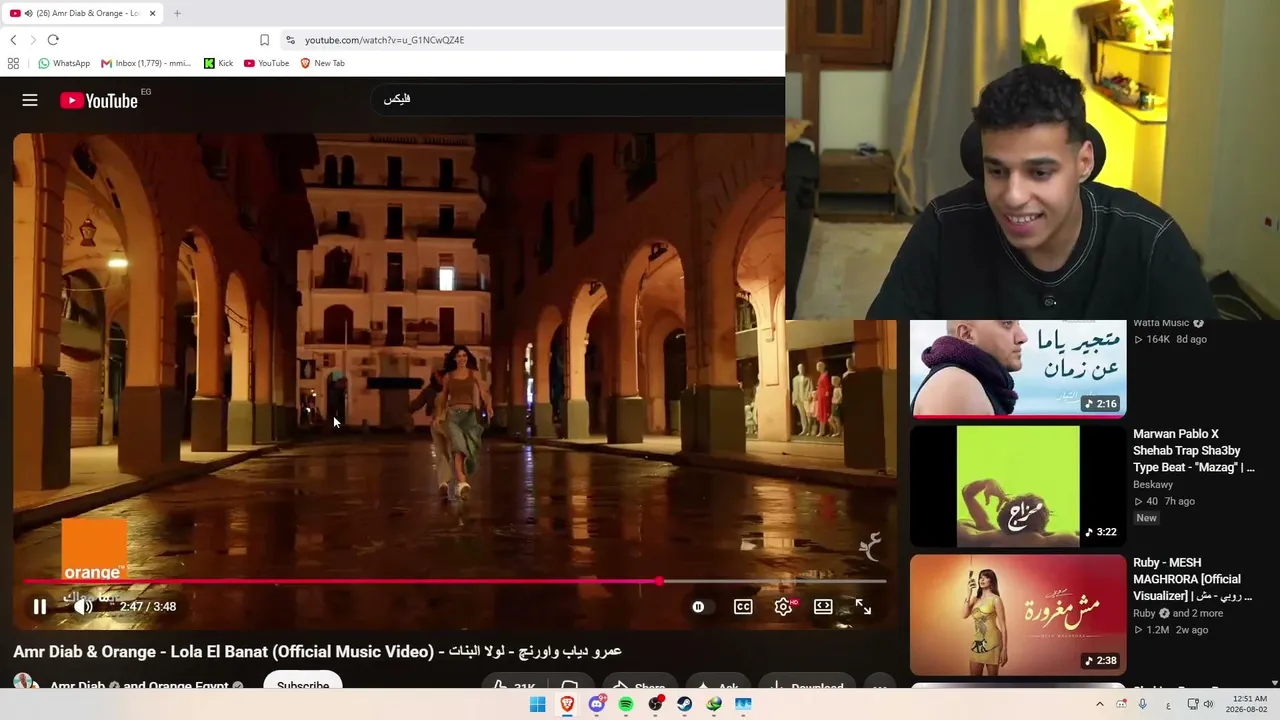The width and height of the screenshot is (1280, 720).
Task: Seek on the red video progress bar
Action: click(x=455, y=581)
